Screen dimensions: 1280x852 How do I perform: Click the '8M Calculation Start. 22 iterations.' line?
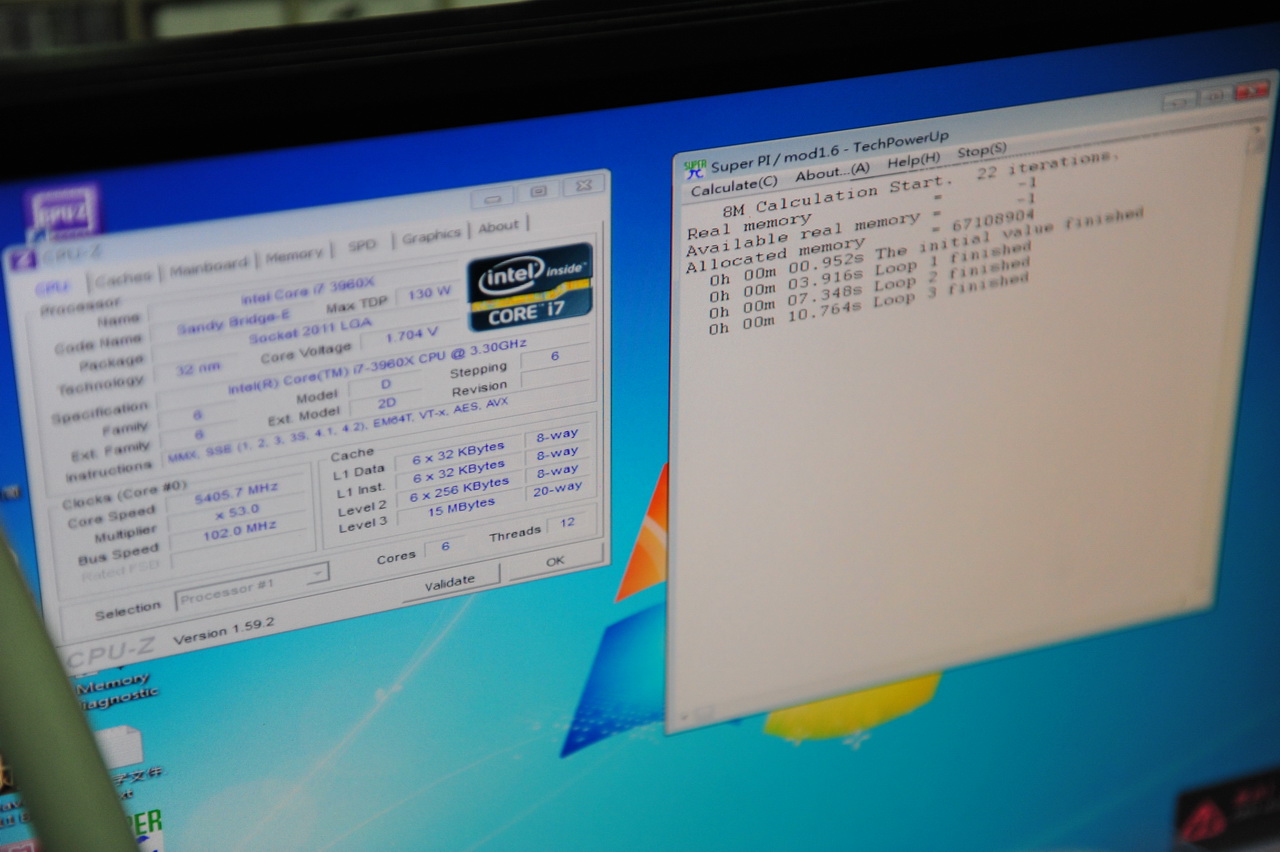[x=922, y=183]
